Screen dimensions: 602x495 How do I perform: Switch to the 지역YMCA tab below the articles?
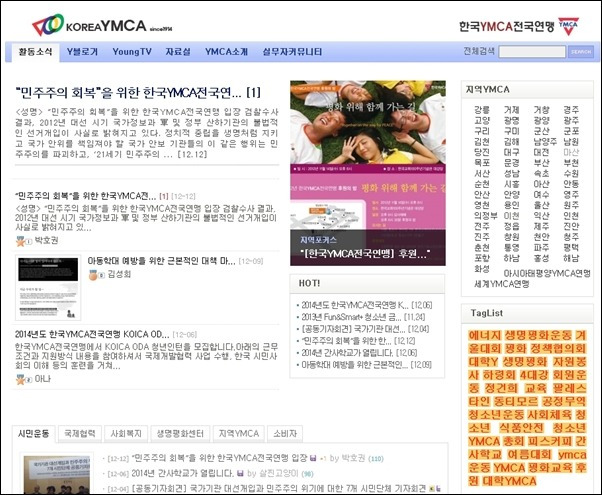(x=239, y=434)
